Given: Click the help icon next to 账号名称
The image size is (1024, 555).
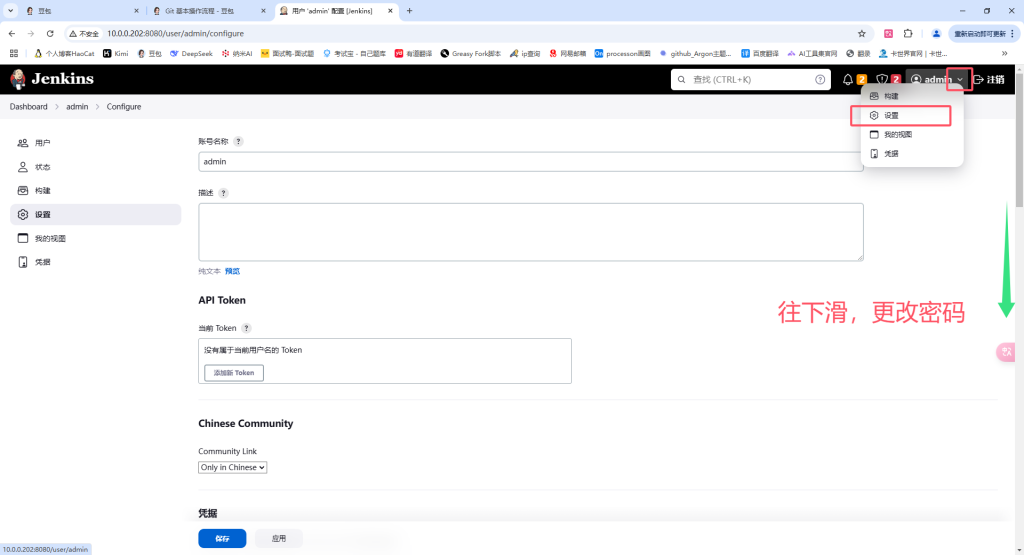Looking at the screenshot, I should pos(238,141).
